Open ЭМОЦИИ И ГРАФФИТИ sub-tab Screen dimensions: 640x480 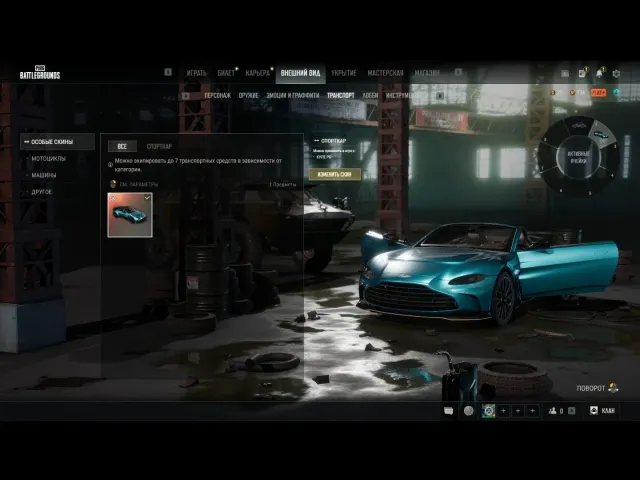coord(293,96)
